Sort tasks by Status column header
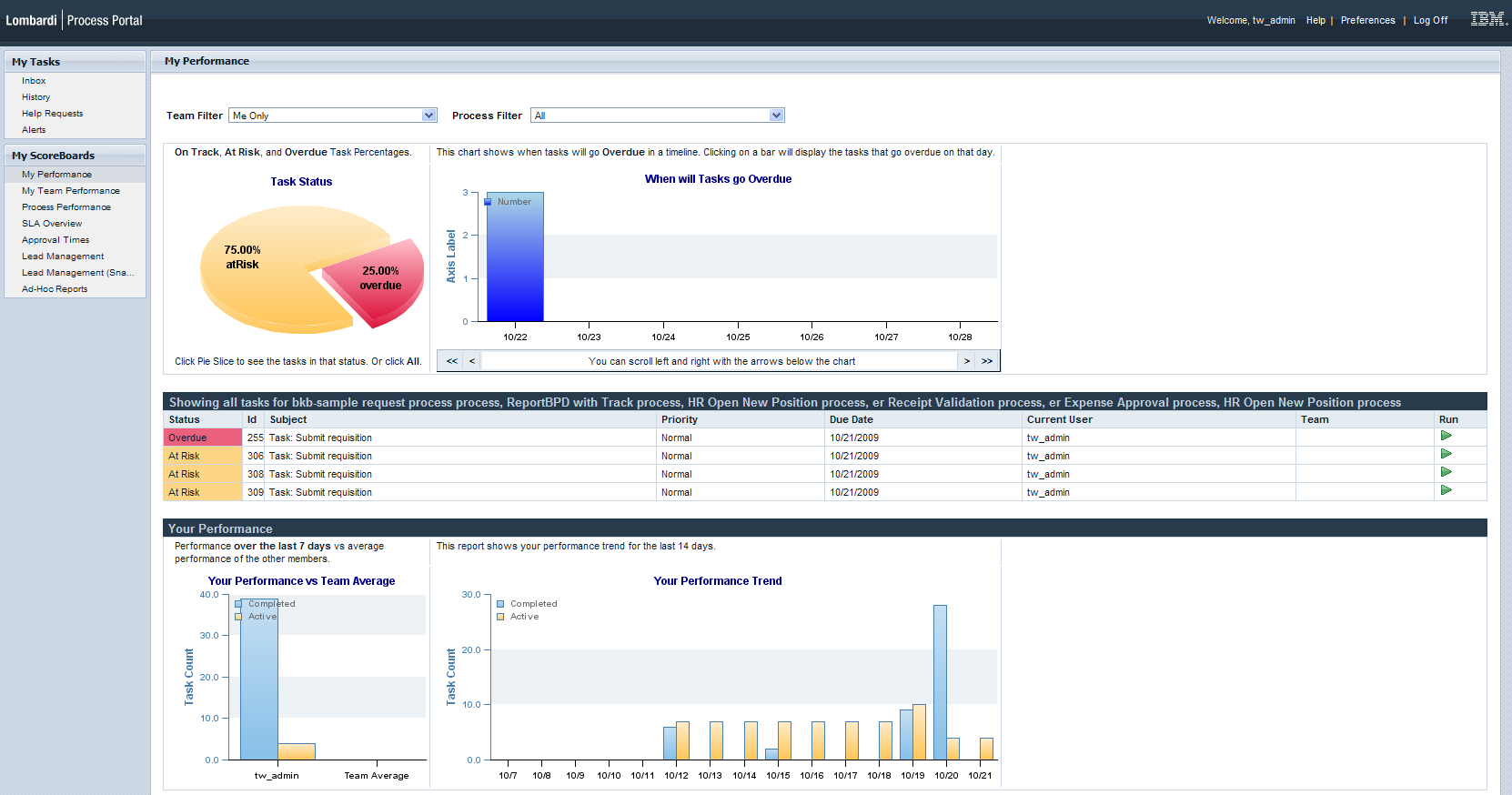 coord(203,419)
